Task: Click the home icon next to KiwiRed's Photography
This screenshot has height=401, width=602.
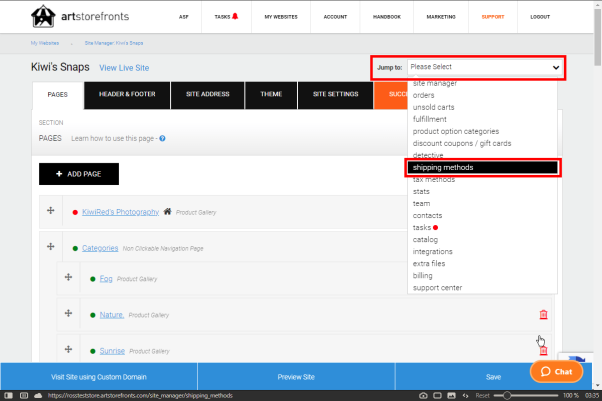Action: (168, 212)
